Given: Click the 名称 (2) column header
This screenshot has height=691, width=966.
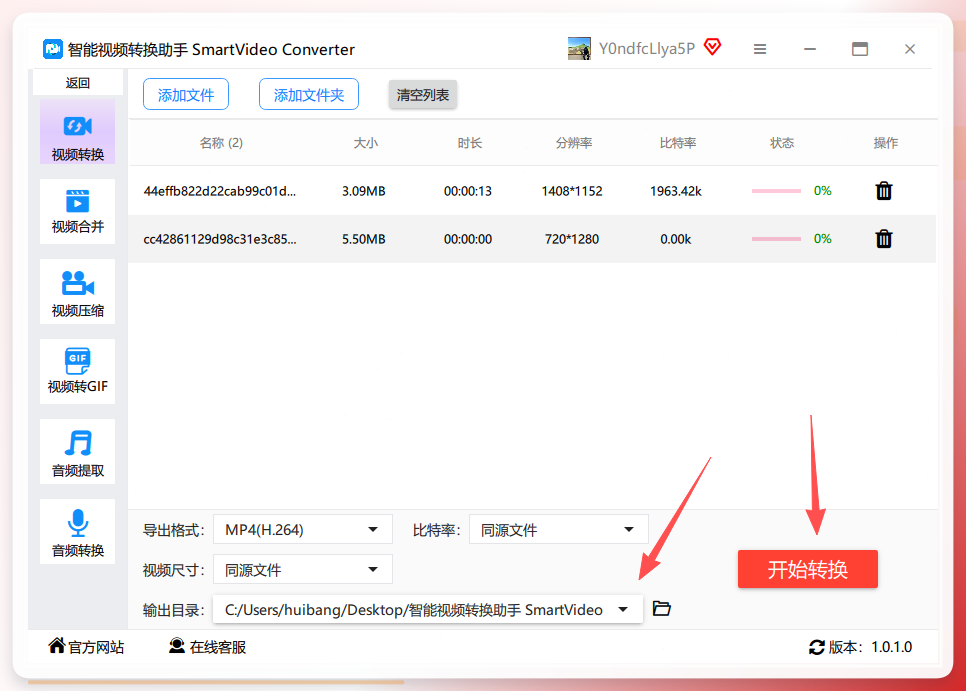Looking at the screenshot, I should pos(221,143).
